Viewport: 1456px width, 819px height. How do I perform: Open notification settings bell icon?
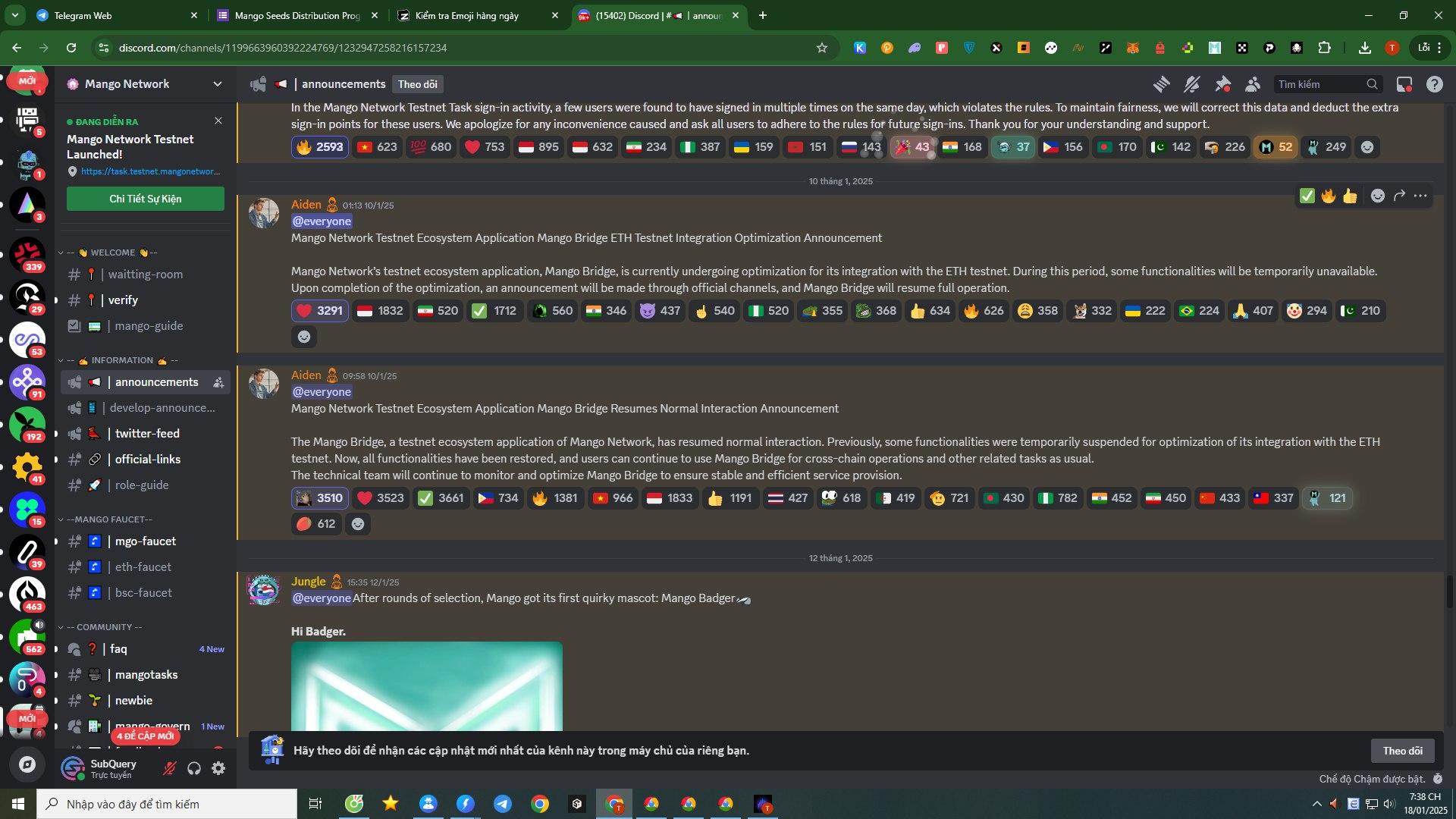point(1192,84)
